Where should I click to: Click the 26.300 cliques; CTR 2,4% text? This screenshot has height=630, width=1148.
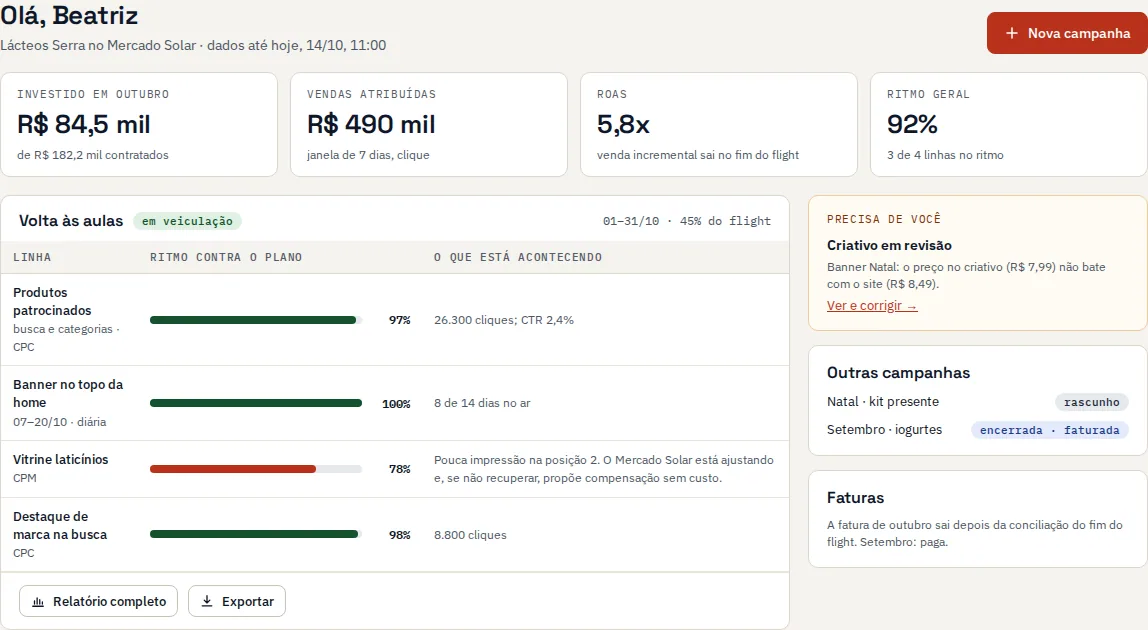click(504, 320)
